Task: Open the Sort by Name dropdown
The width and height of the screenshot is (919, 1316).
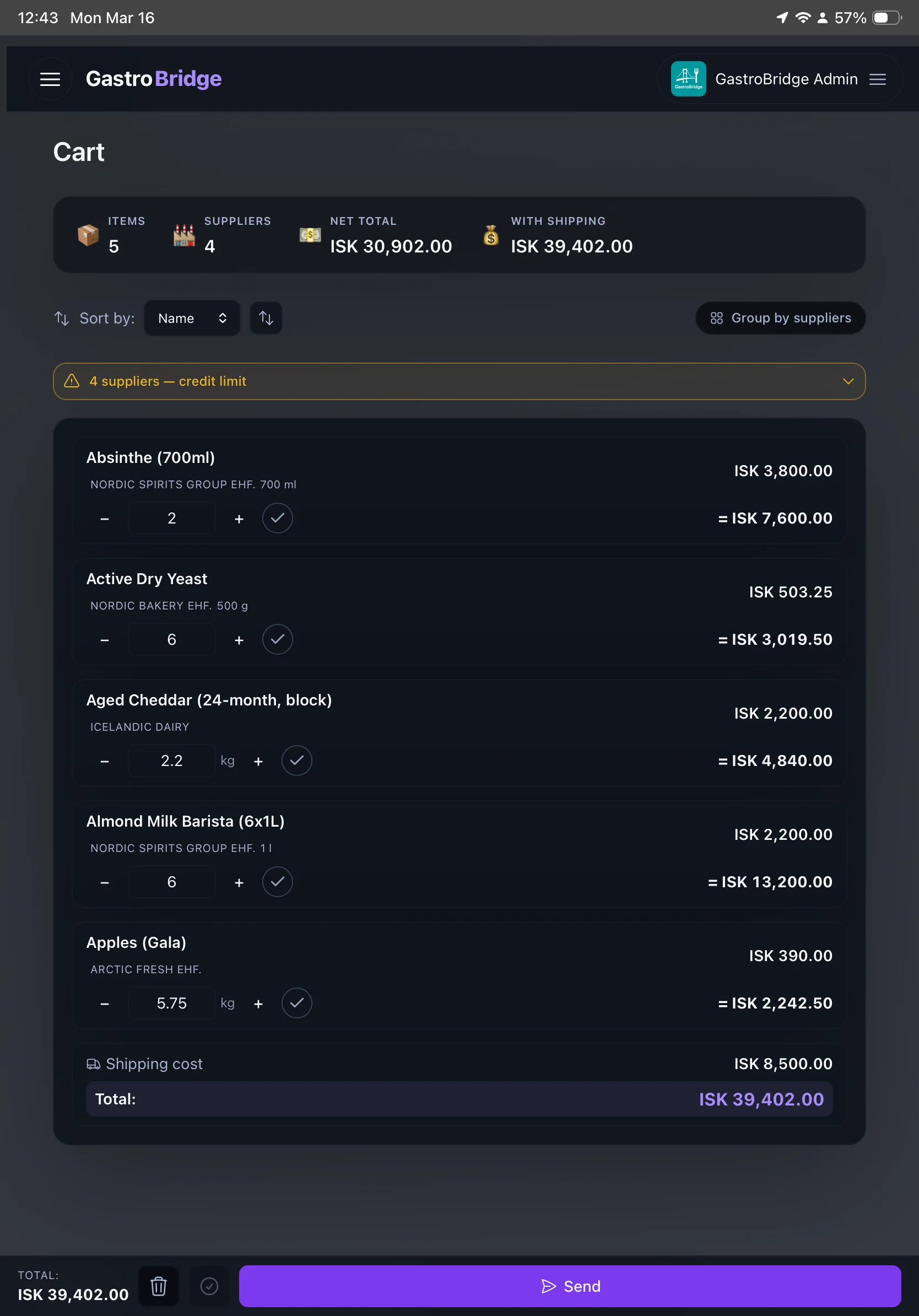Action: pyautogui.click(x=192, y=318)
